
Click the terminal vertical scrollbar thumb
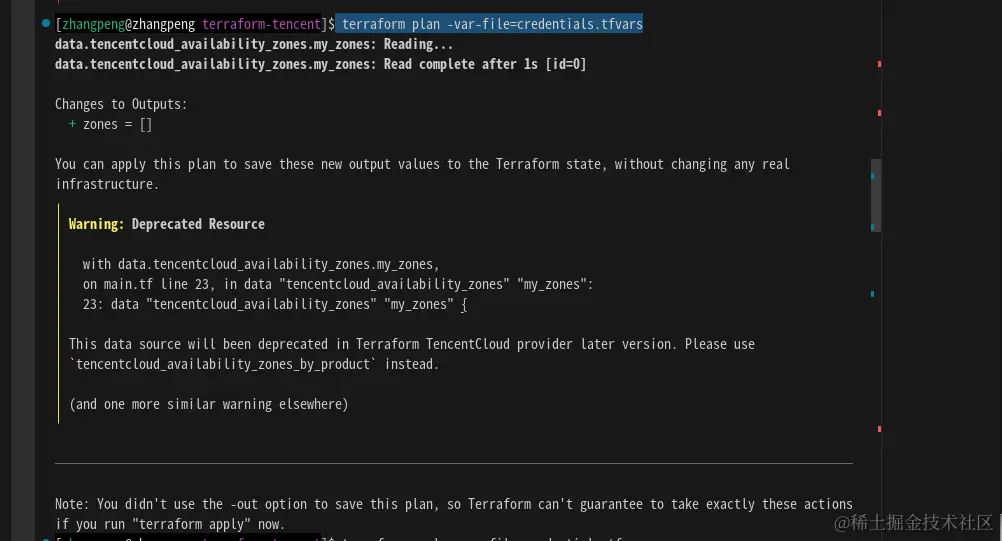point(876,195)
